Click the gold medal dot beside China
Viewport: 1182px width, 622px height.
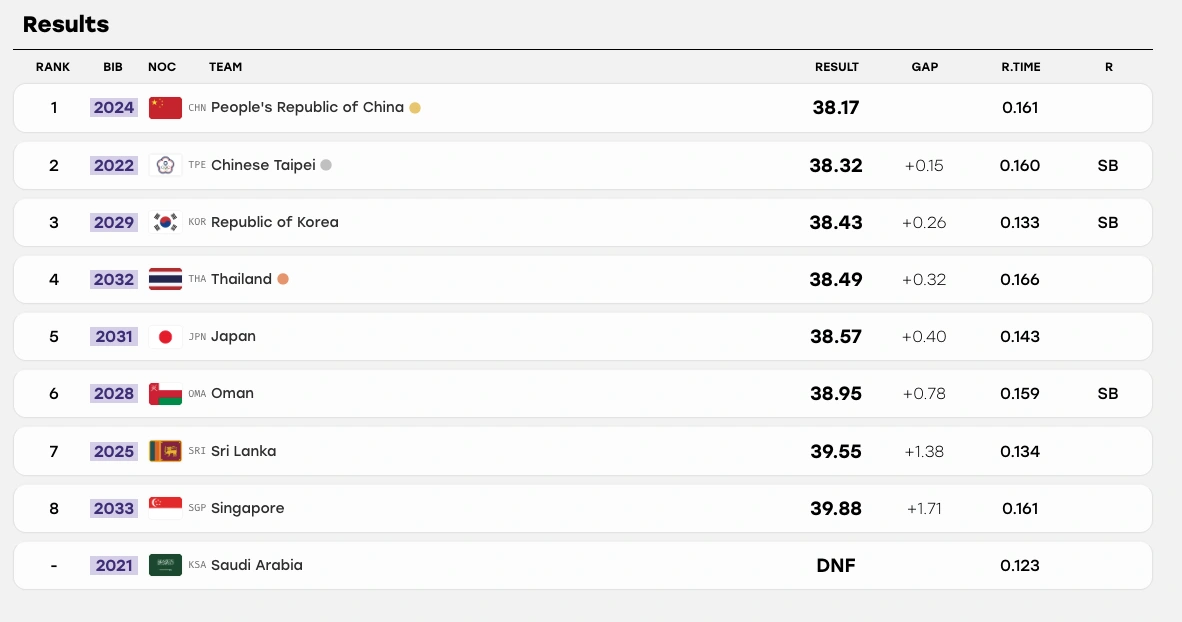point(415,108)
